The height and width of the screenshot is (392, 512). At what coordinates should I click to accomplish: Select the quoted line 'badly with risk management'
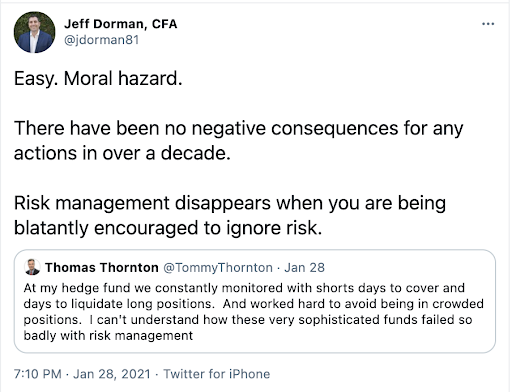tap(108, 335)
